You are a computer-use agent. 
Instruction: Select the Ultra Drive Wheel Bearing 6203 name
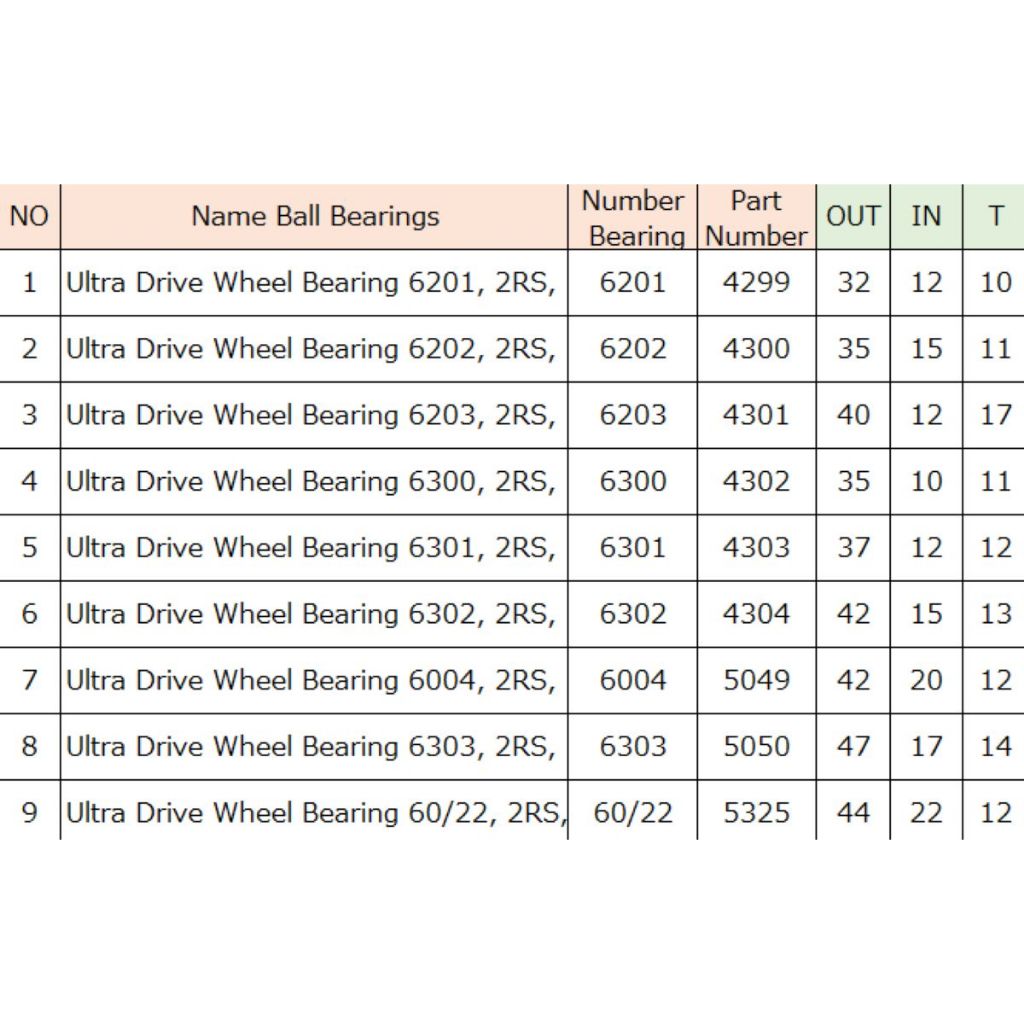coord(311,415)
